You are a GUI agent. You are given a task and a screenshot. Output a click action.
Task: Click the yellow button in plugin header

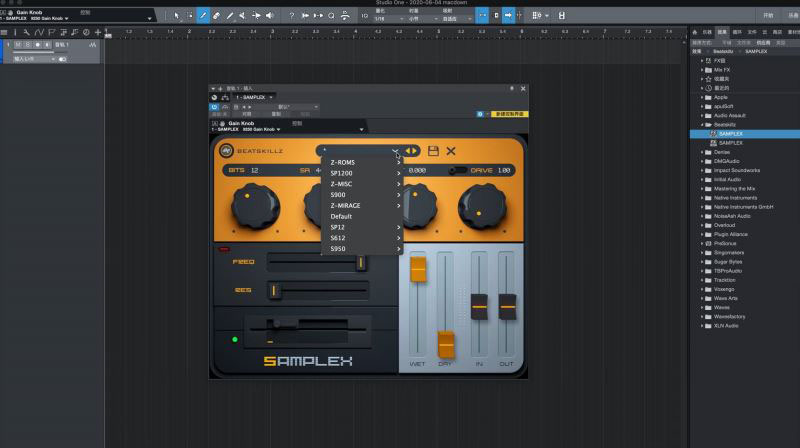click(x=509, y=114)
